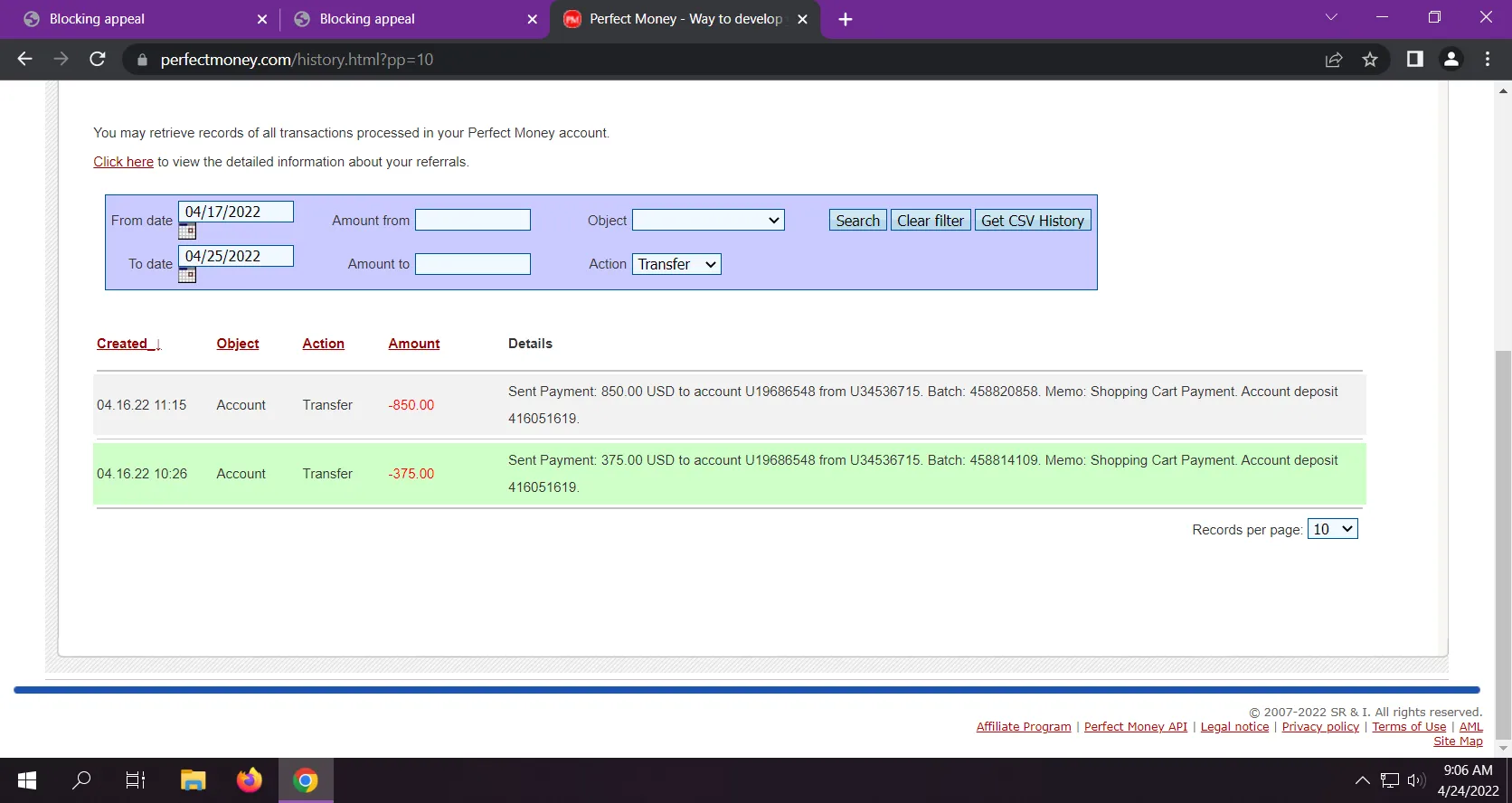This screenshot has height=803, width=1512.
Task: Focus the Amount from input field
Action: pyautogui.click(x=472, y=221)
